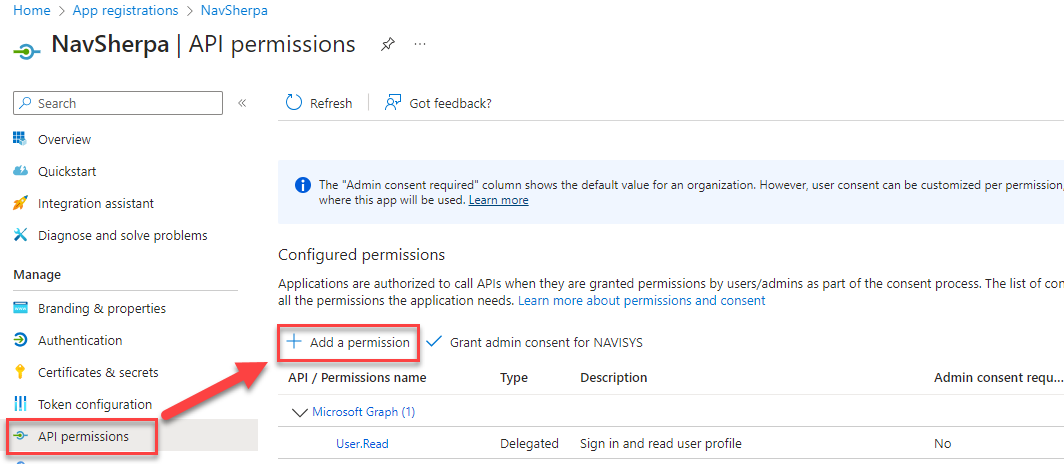This screenshot has width=1064, height=464.
Task: Click the plus icon for adding permission
Action: (x=294, y=342)
